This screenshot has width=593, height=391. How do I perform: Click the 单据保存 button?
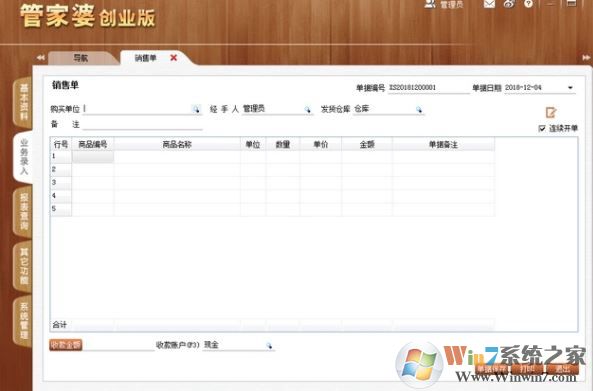[x=493, y=369]
